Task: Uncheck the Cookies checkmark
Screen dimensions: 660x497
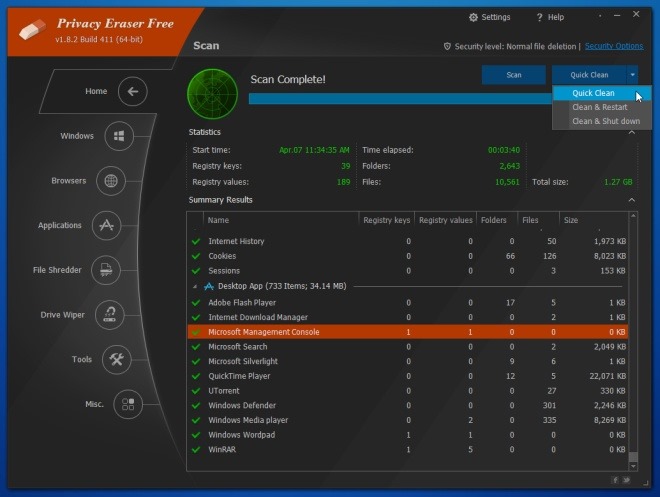Action: pyautogui.click(x=196, y=256)
